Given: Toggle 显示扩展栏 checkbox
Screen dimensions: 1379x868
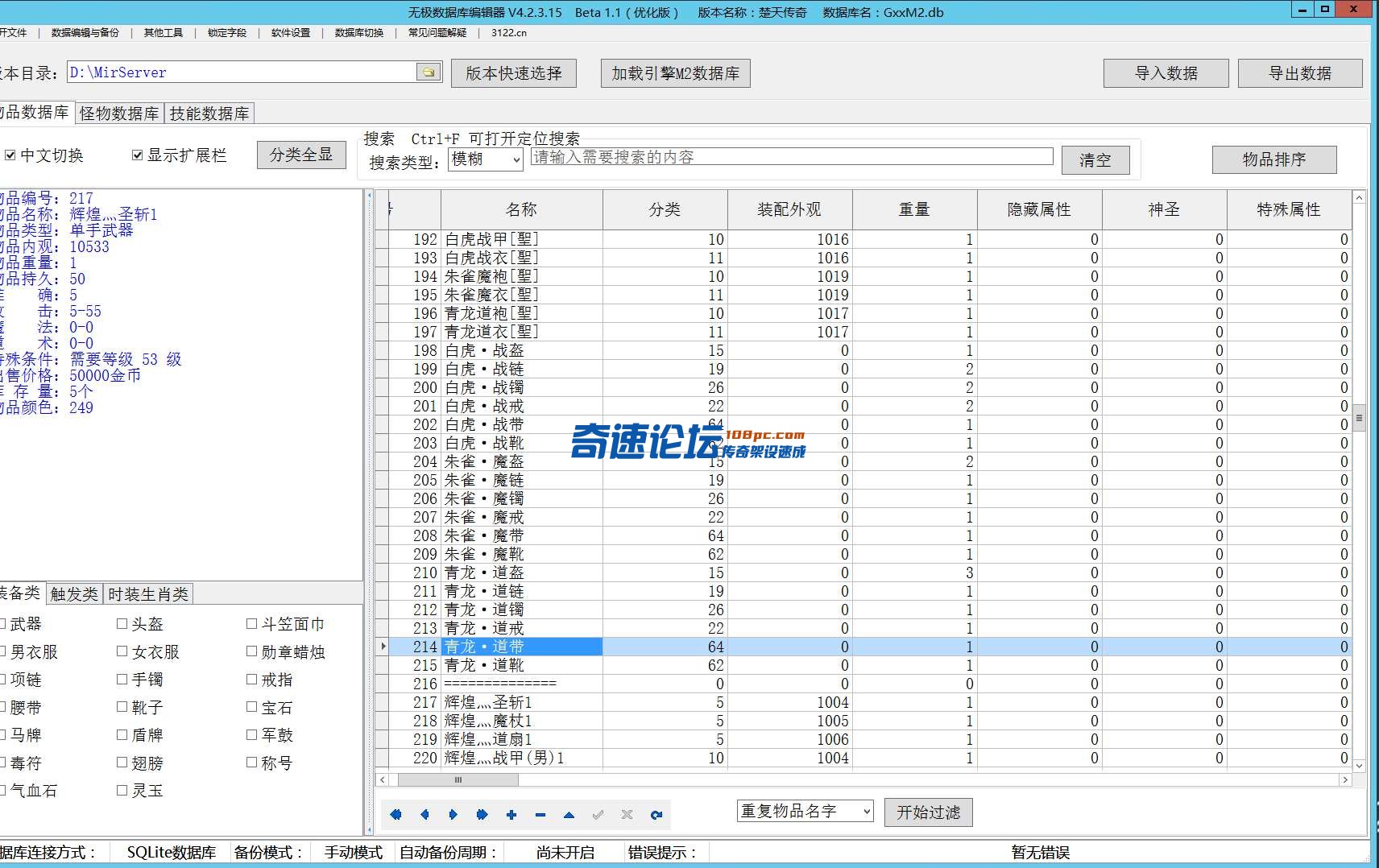Looking at the screenshot, I should tap(138, 155).
